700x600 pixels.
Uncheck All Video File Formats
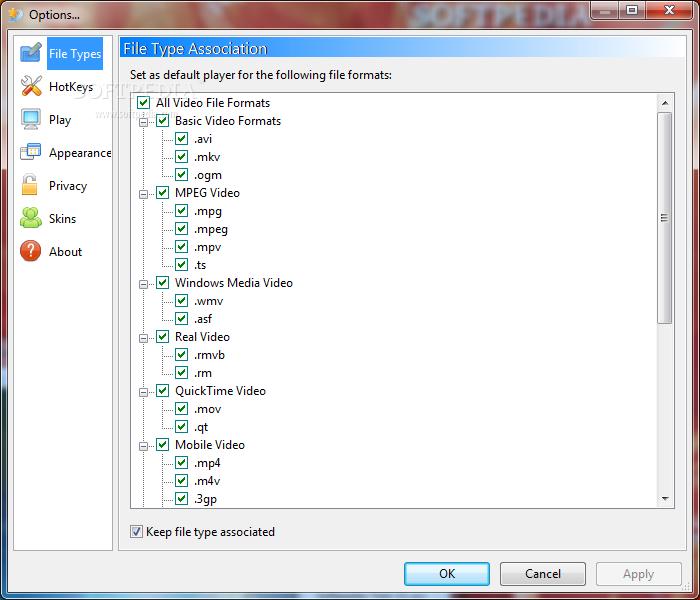(143, 103)
